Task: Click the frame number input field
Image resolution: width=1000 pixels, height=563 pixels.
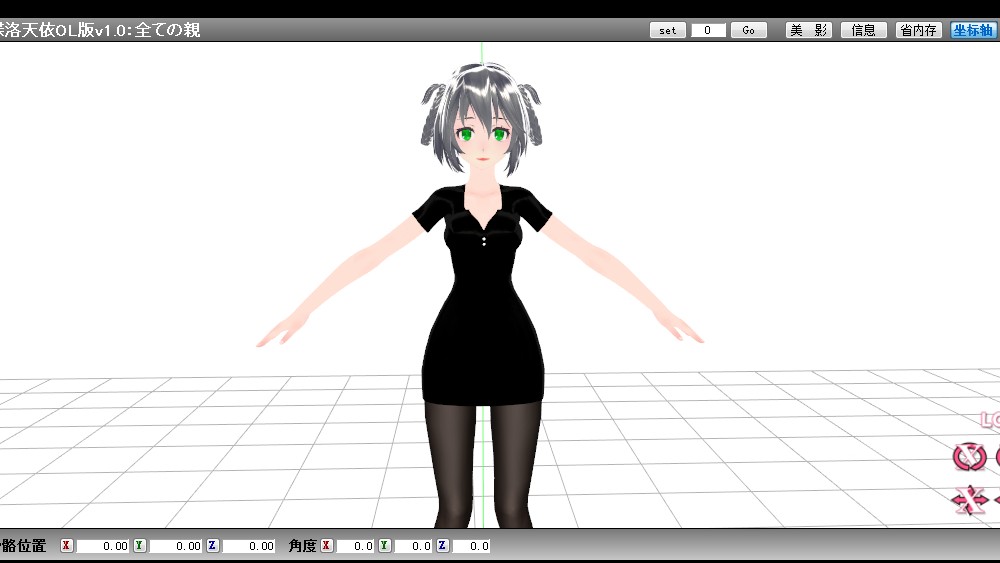Action: click(708, 30)
